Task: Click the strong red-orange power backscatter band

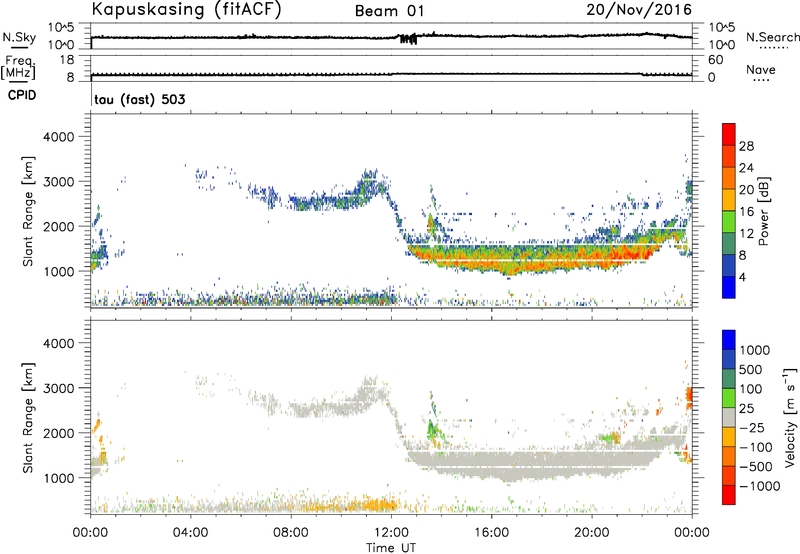Action: coord(531,259)
